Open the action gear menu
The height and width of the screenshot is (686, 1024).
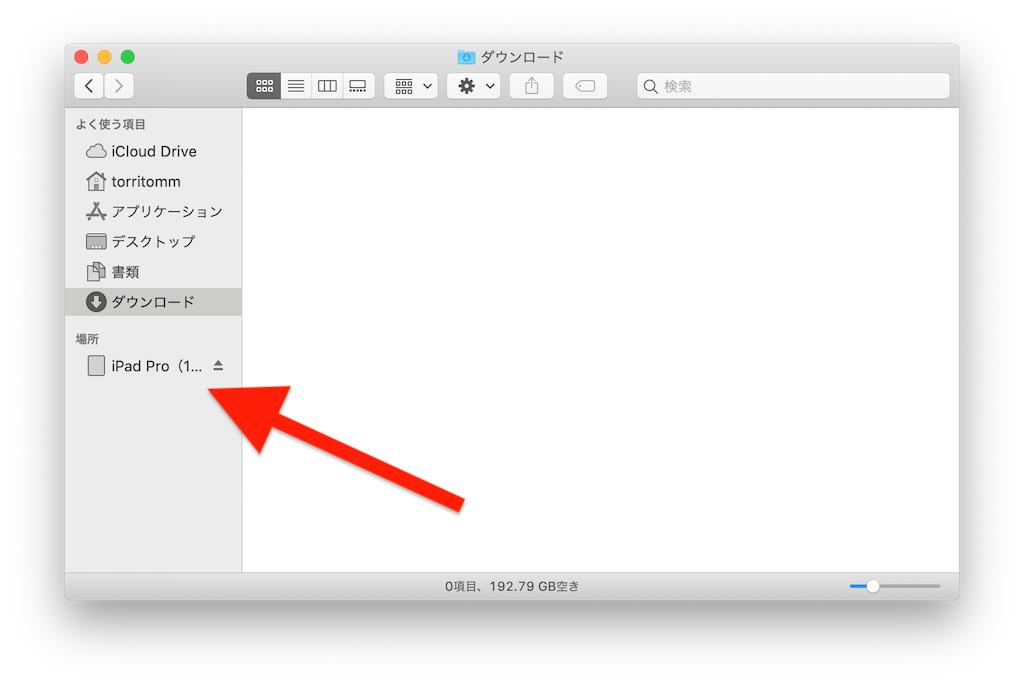click(x=473, y=85)
